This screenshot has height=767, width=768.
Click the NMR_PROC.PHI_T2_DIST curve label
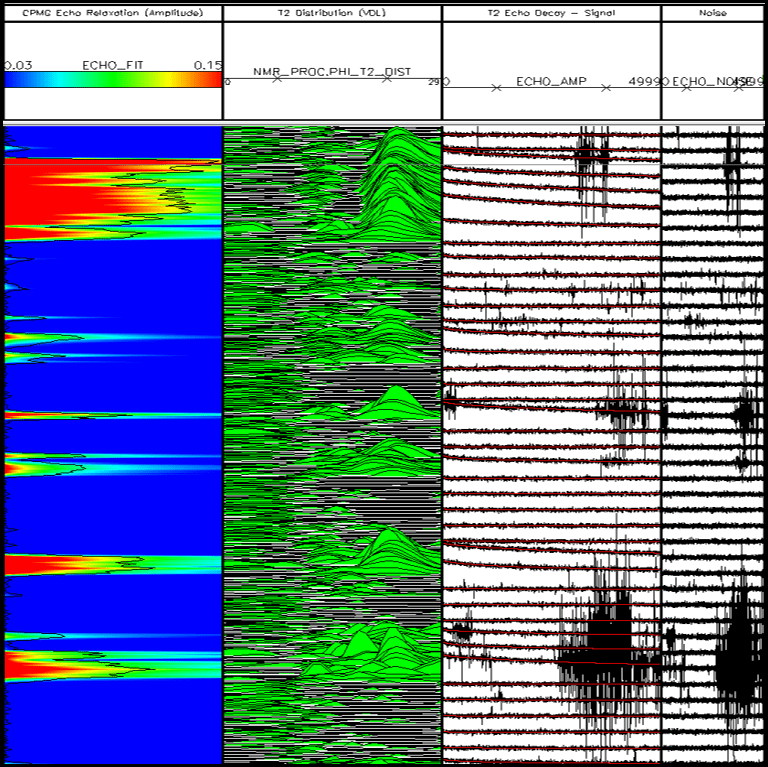coord(332,72)
